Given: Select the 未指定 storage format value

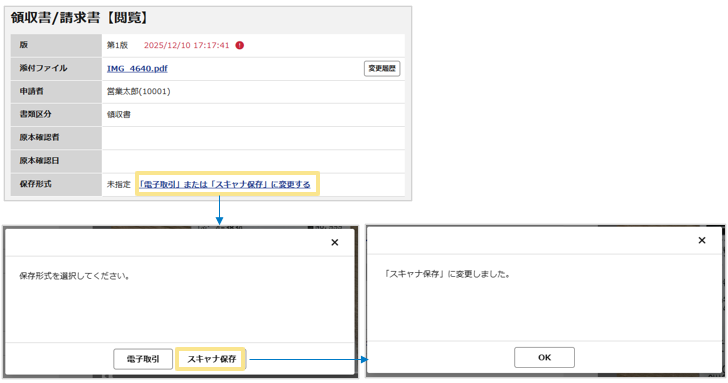Looking at the screenshot, I should pyautogui.click(x=119, y=184).
